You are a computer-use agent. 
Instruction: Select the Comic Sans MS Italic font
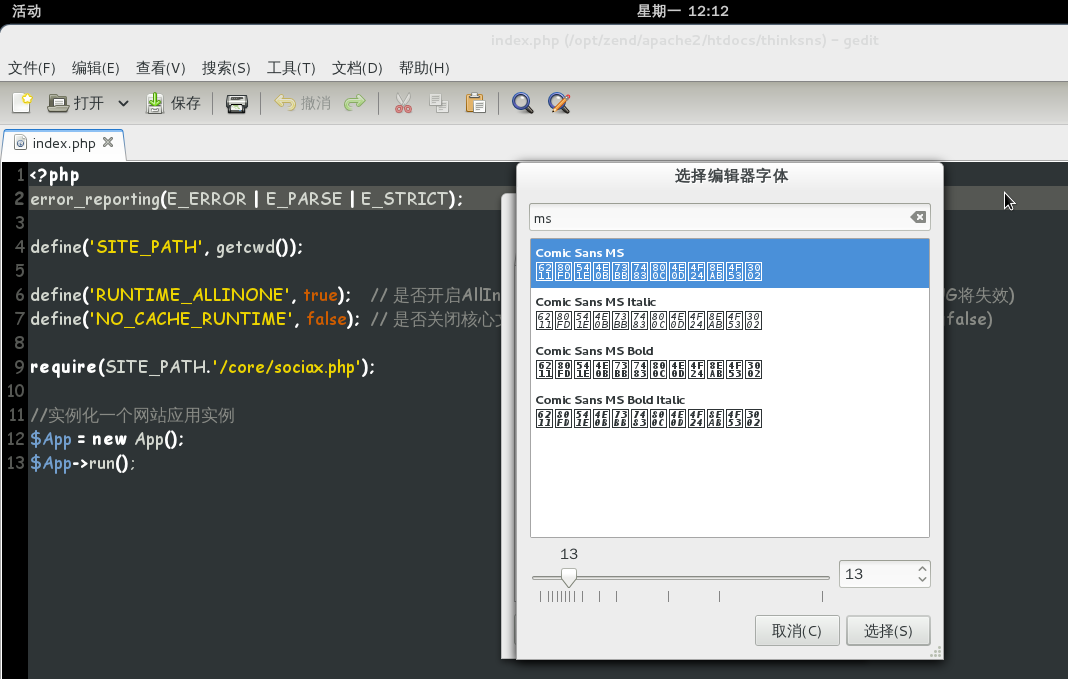point(729,312)
